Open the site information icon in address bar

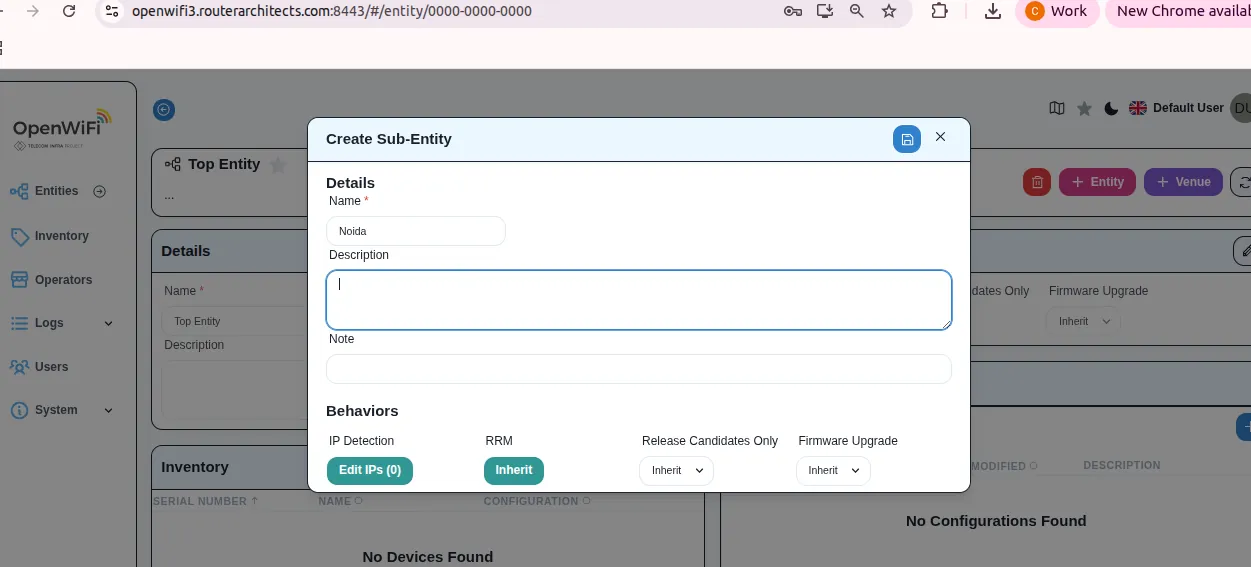coord(112,11)
